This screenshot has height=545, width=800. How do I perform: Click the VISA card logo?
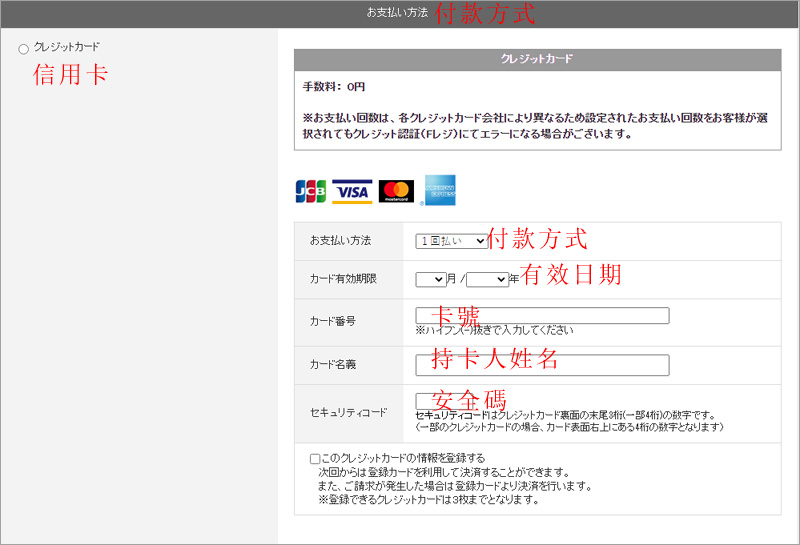point(352,191)
